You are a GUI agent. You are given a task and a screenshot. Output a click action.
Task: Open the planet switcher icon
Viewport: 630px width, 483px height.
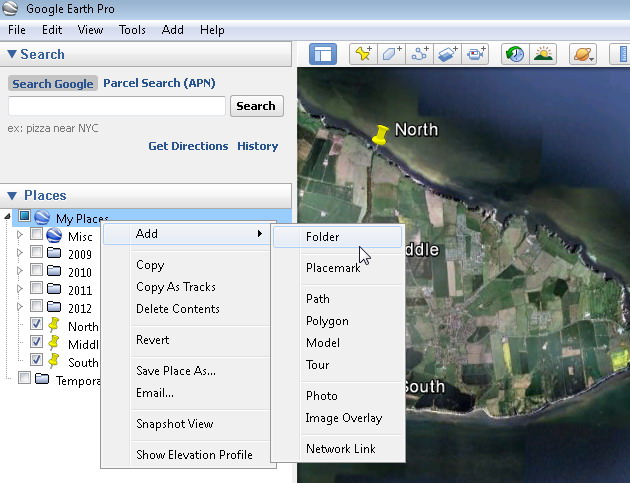pyautogui.click(x=583, y=54)
